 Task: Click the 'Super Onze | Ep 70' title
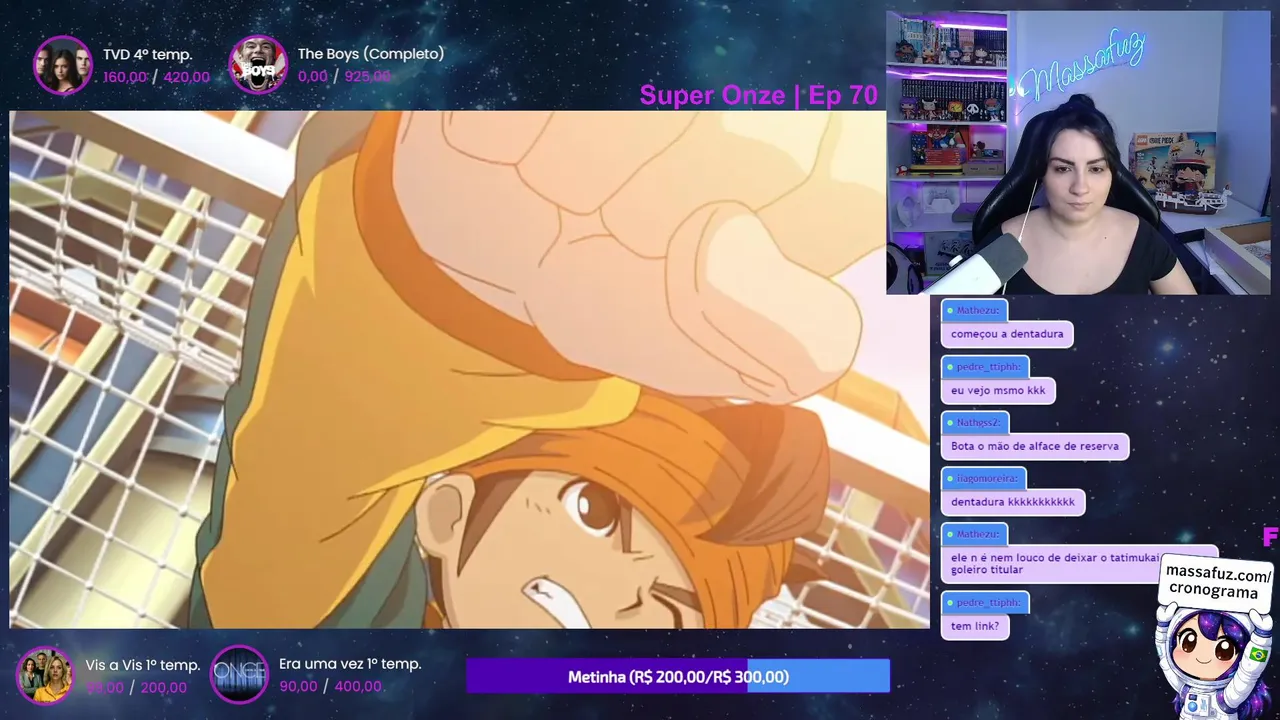tap(758, 95)
